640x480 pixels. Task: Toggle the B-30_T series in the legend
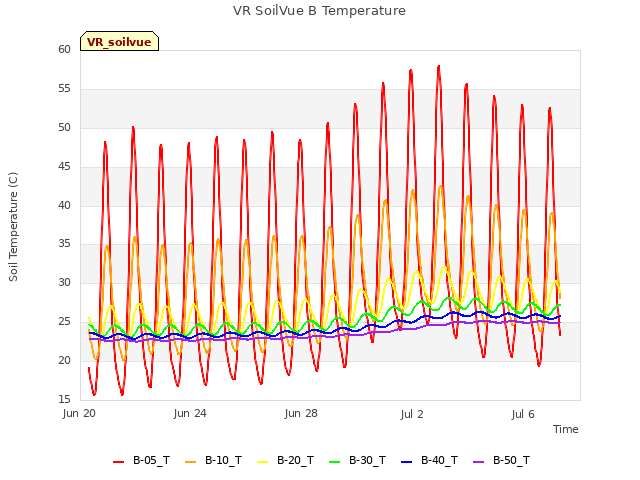[x=357, y=461]
